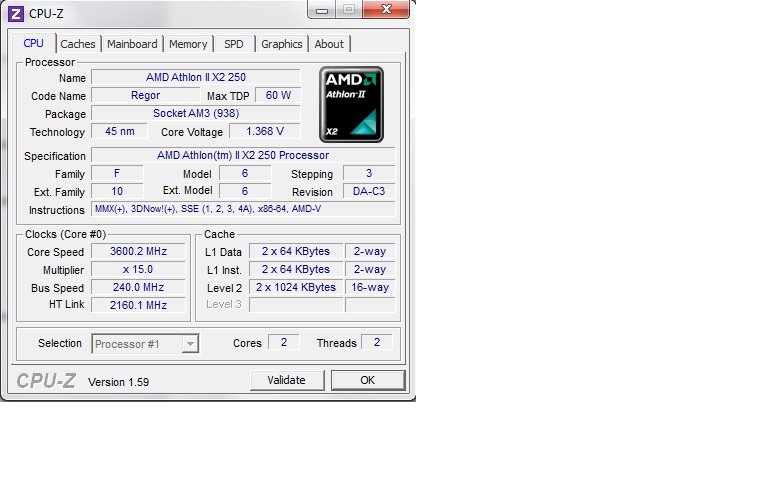Click the L1 Data size 2 x 64 KBytes

point(296,251)
